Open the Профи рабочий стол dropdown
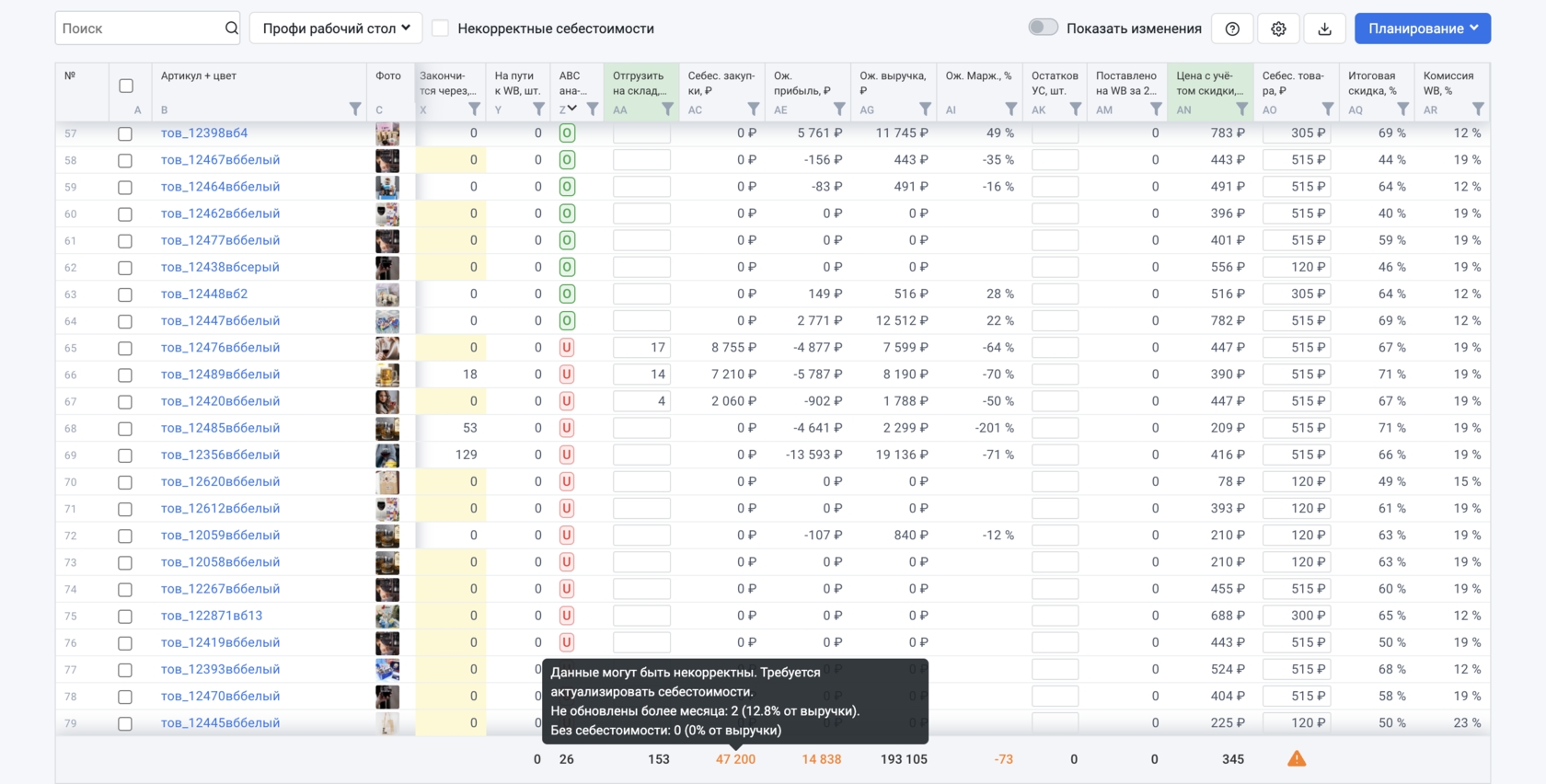The image size is (1546, 784). click(336, 29)
